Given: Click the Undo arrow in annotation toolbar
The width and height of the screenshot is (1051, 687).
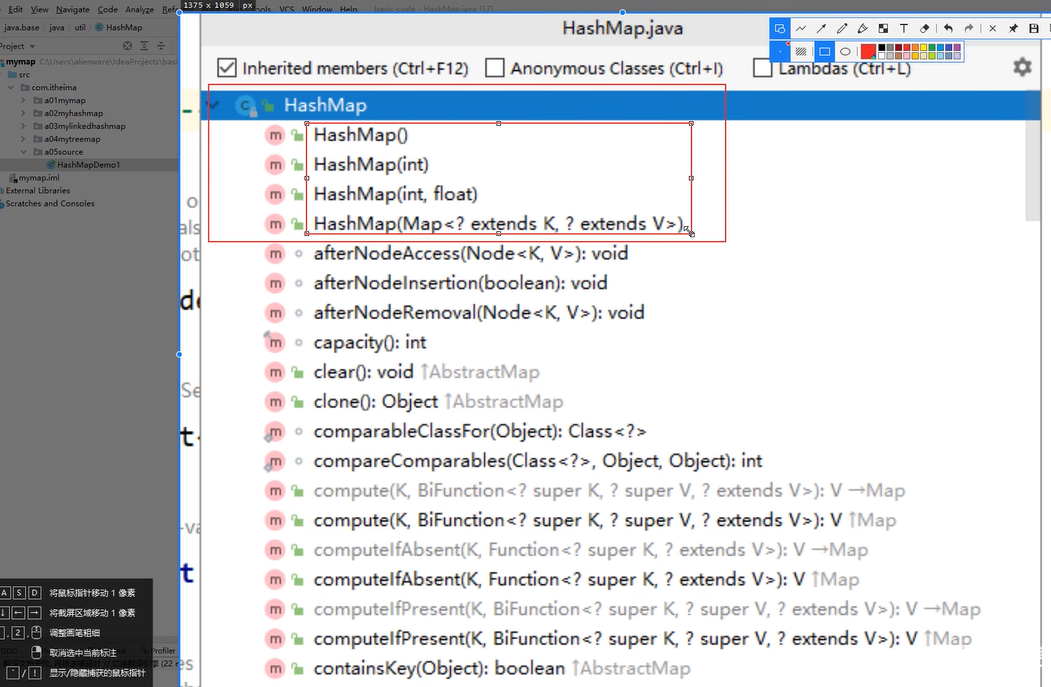Looking at the screenshot, I should [947, 28].
